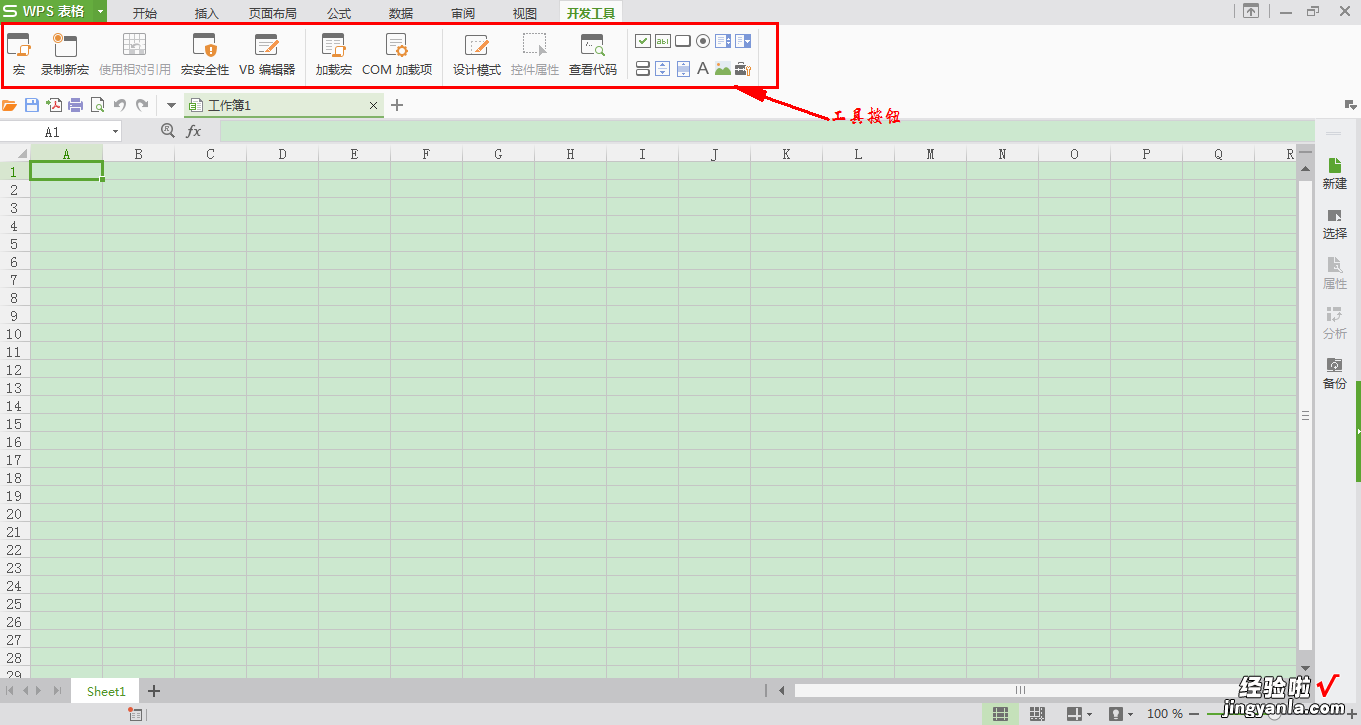Image resolution: width=1361 pixels, height=725 pixels.
Task: Toggle 设计模式 design mode
Action: 477,55
